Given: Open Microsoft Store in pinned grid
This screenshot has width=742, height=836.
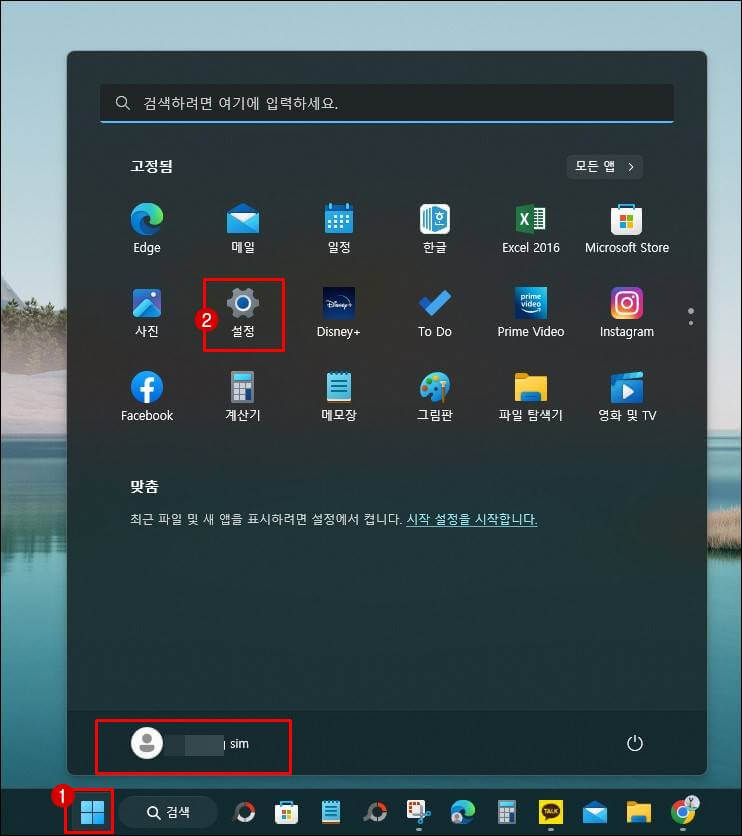Looking at the screenshot, I should click(x=626, y=228).
